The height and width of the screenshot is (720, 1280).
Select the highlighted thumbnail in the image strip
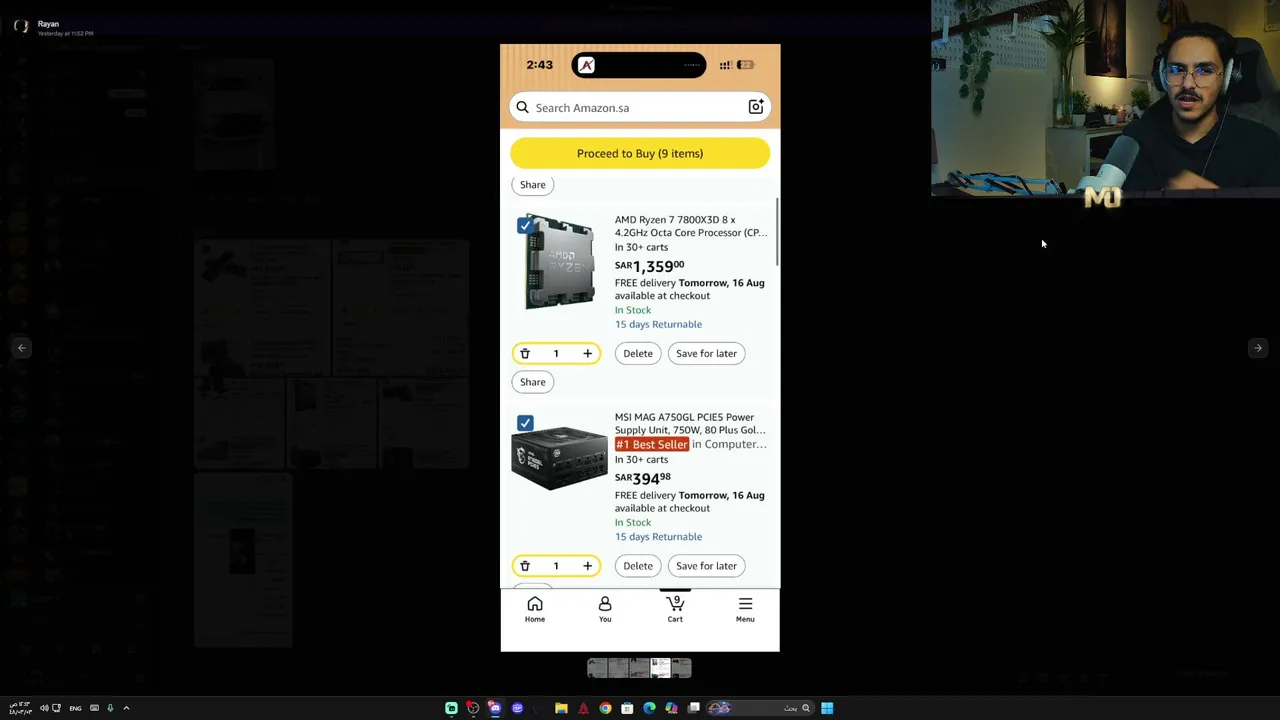660,668
